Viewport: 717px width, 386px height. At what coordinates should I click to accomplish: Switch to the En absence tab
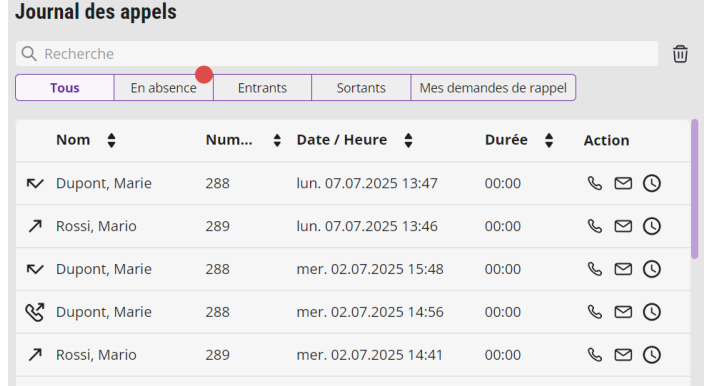(164, 88)
